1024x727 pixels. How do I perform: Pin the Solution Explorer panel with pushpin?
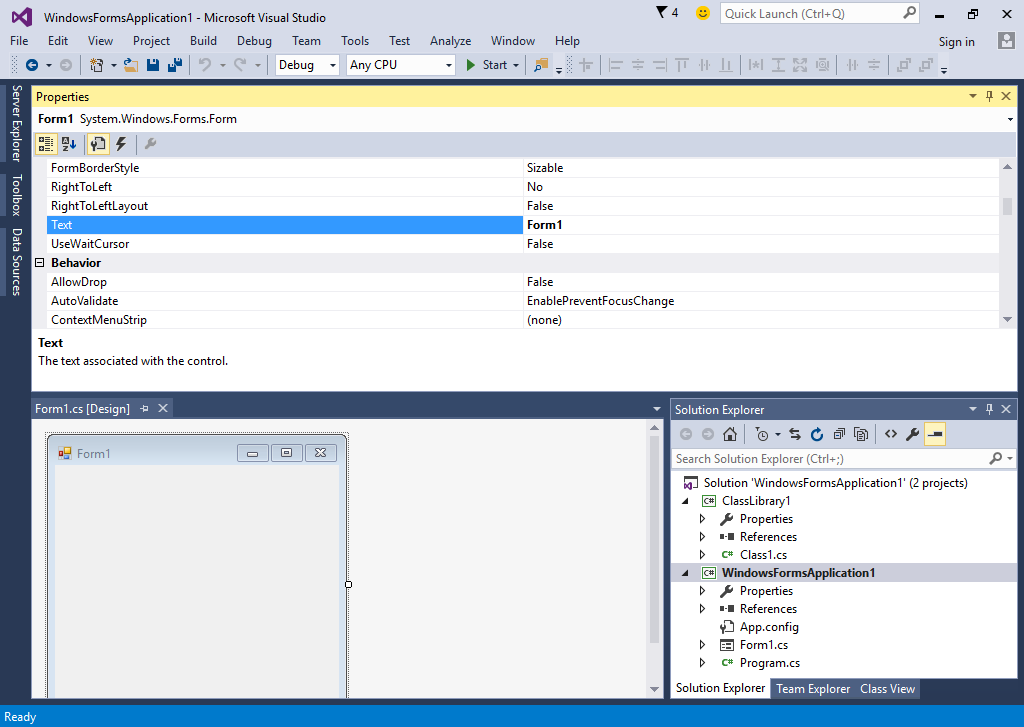pos(989,409)
